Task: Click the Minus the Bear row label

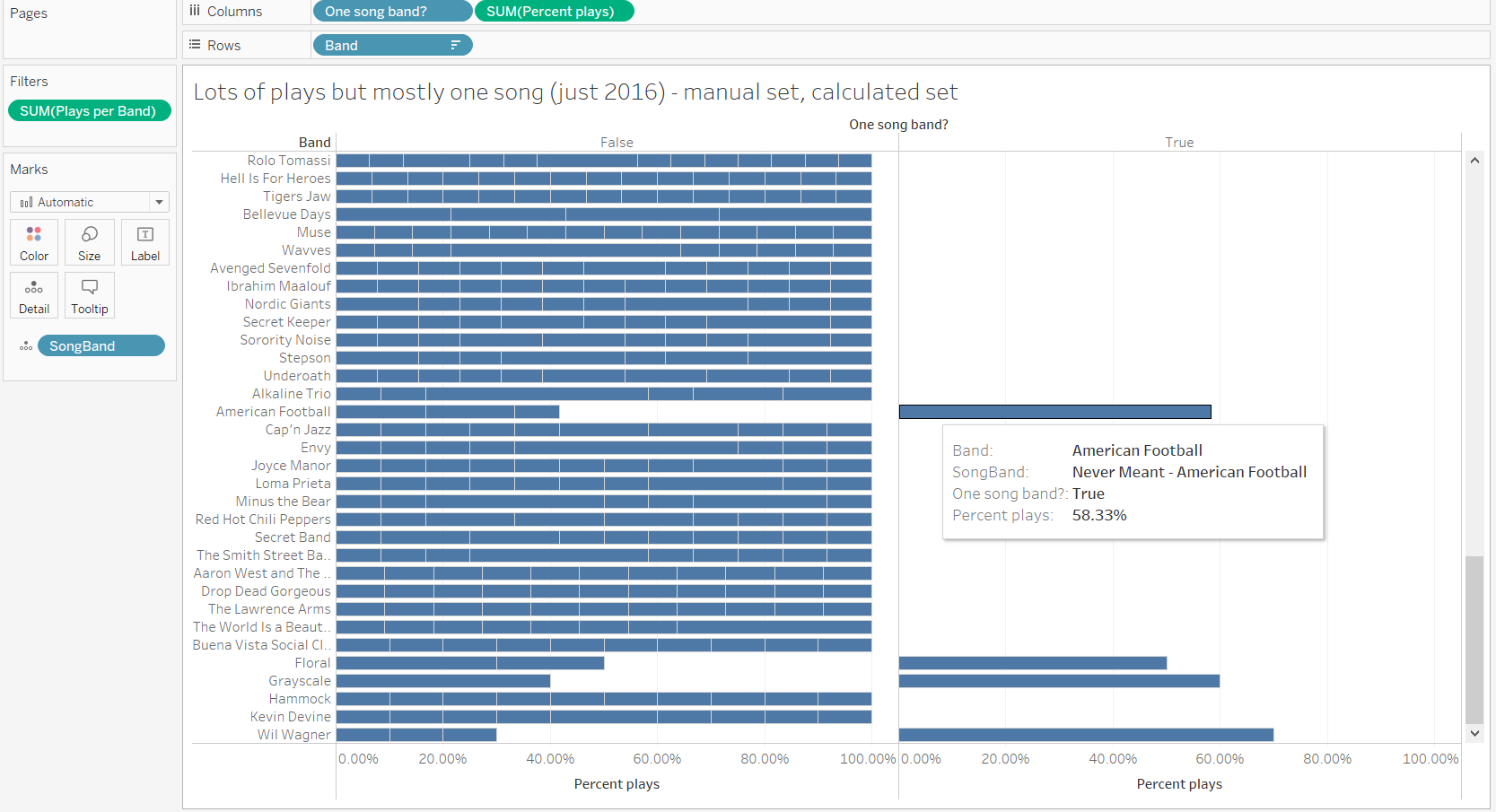Action: pyautogui.click(x=283, y=502)
